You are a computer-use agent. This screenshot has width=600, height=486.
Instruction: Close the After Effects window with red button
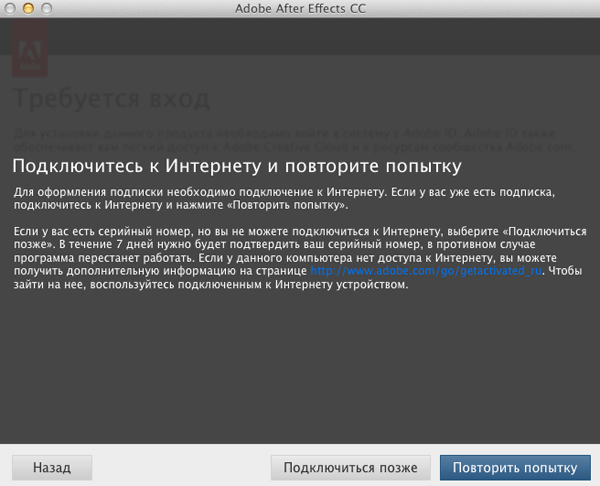(x=13, y=10)
